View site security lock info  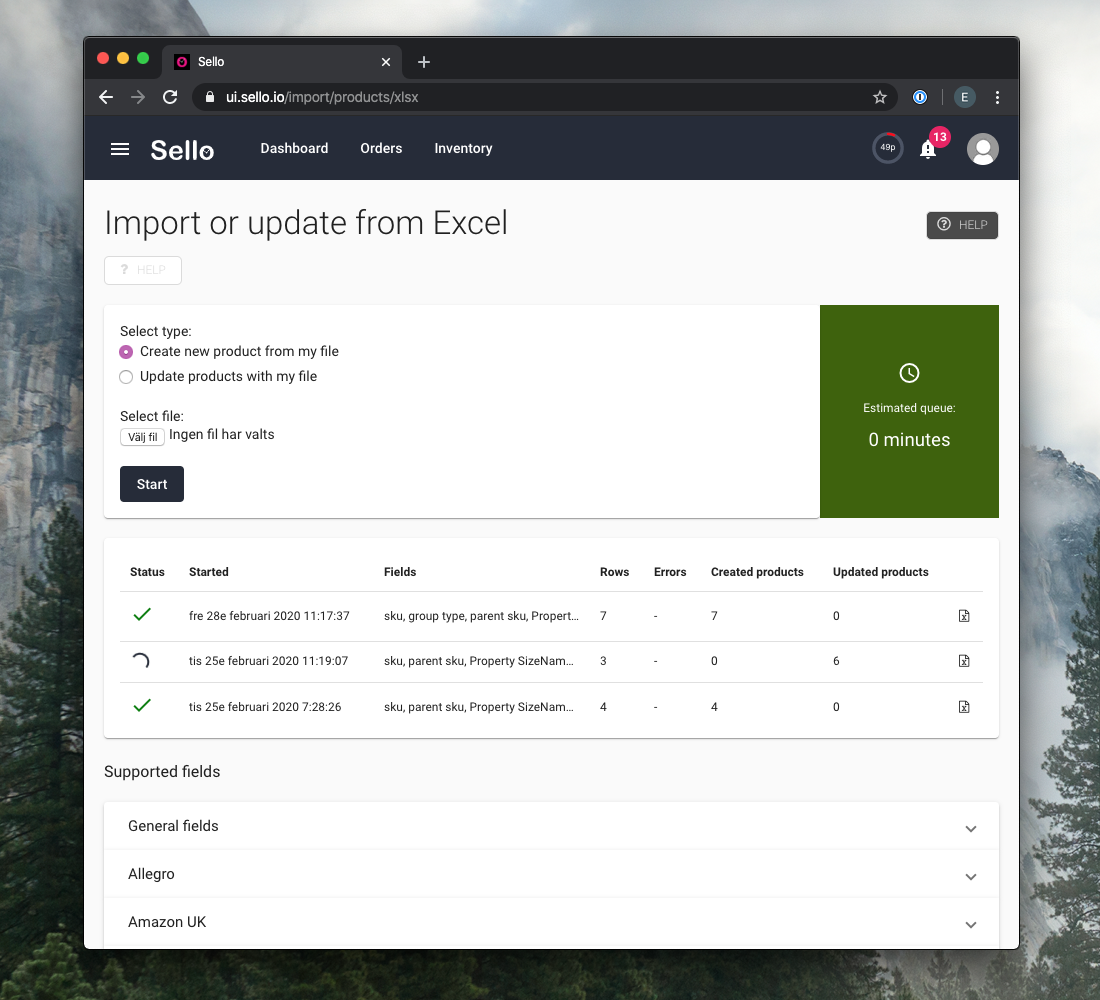click(209, 97)
